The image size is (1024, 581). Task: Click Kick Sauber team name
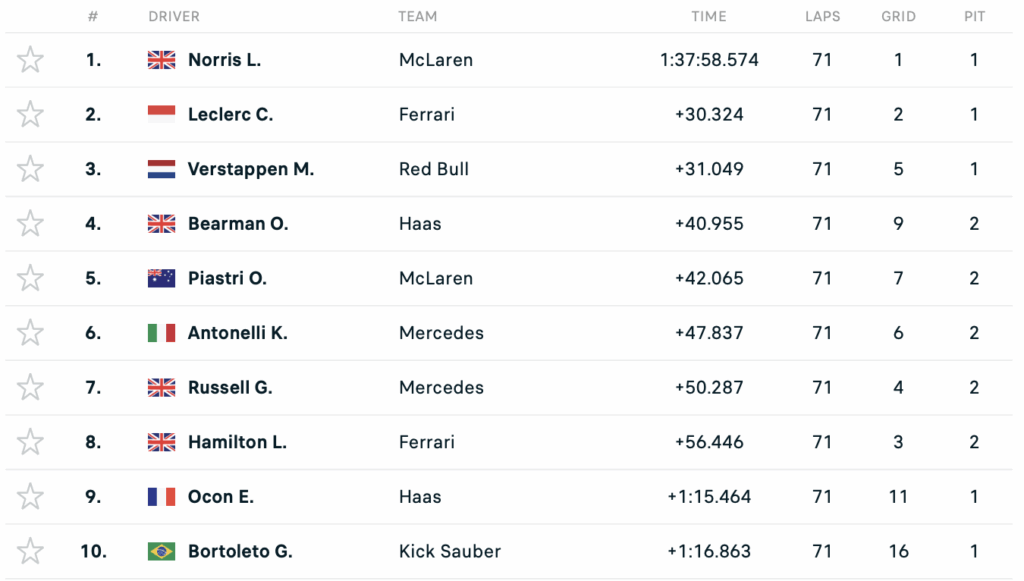450,551
